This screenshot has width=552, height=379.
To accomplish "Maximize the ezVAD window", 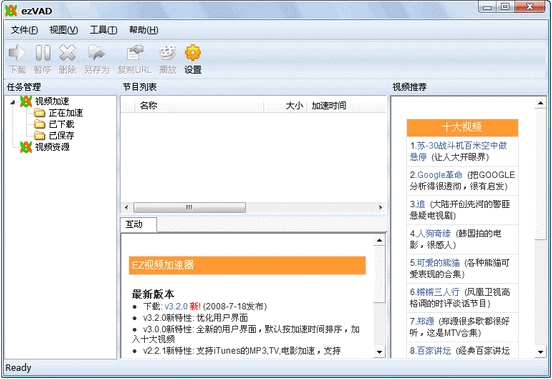I will point(506,7).
